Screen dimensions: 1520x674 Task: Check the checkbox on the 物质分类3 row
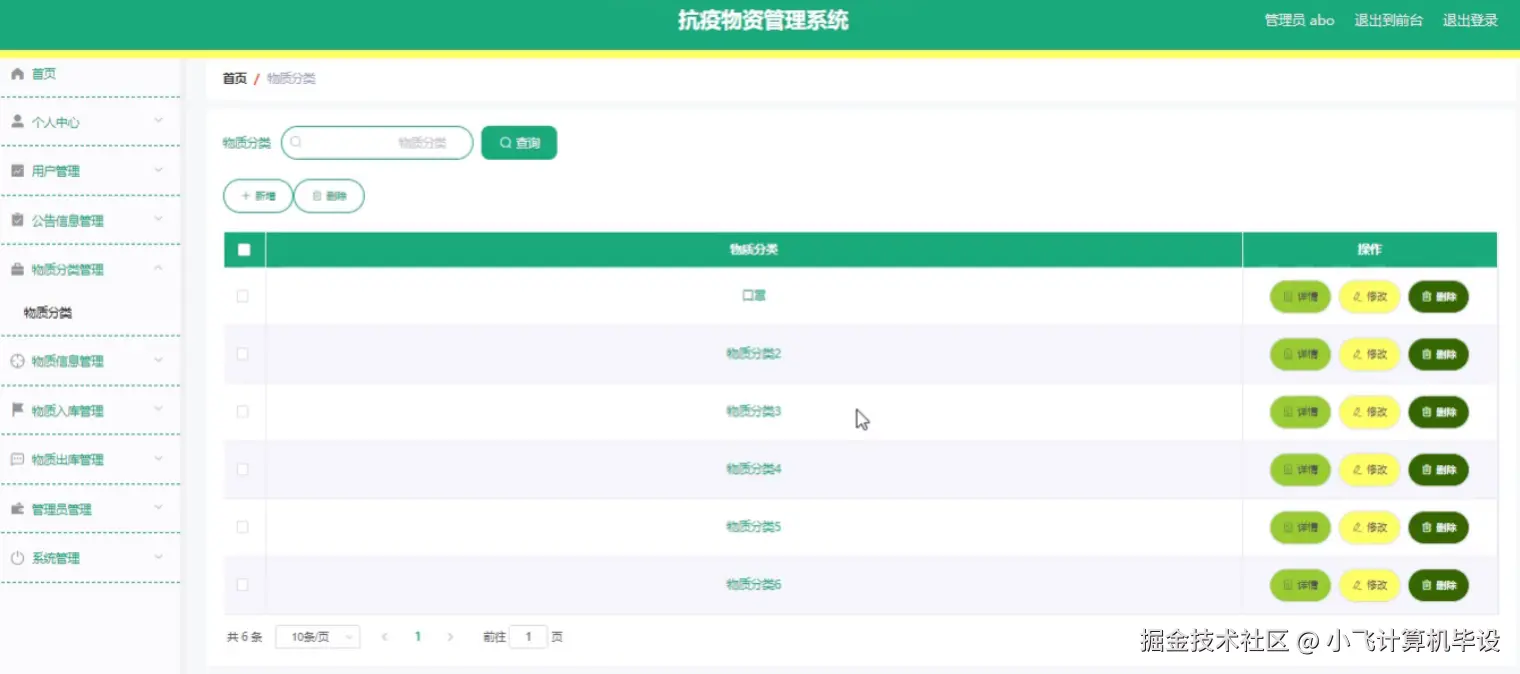click(x=242, y=411)
